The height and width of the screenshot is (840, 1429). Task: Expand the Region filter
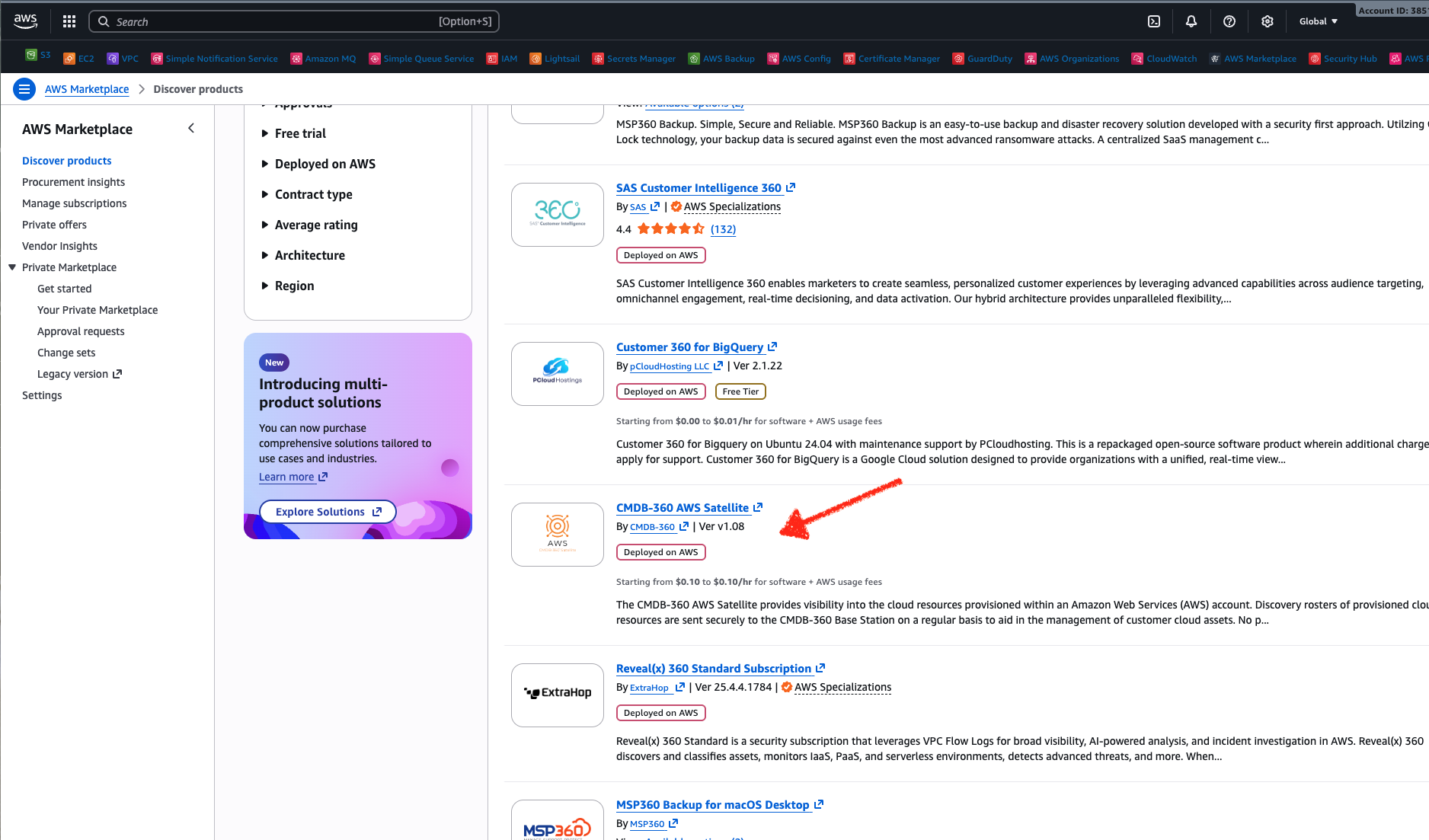click(x=288, y=286)
